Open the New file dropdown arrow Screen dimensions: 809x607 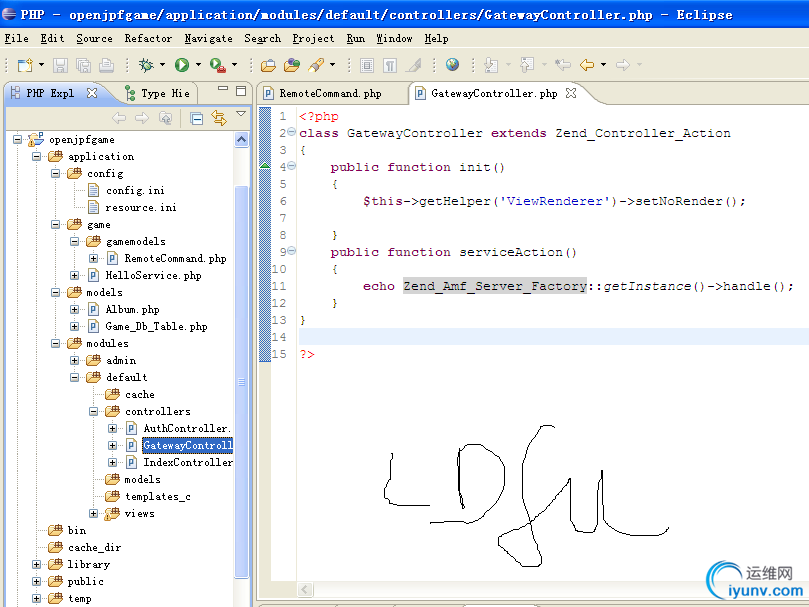point(41,65)
